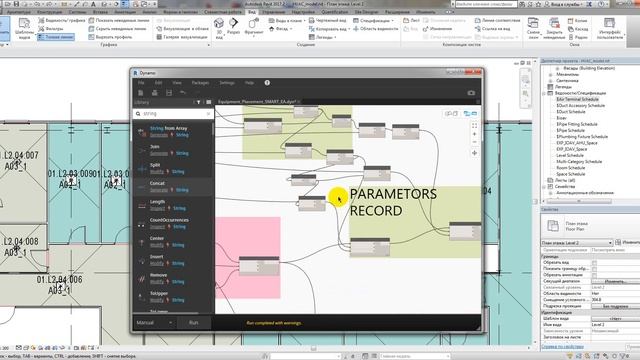
Task: Open File menu in Dynamo
Action: pyautogui.click(x=141, y=83)
